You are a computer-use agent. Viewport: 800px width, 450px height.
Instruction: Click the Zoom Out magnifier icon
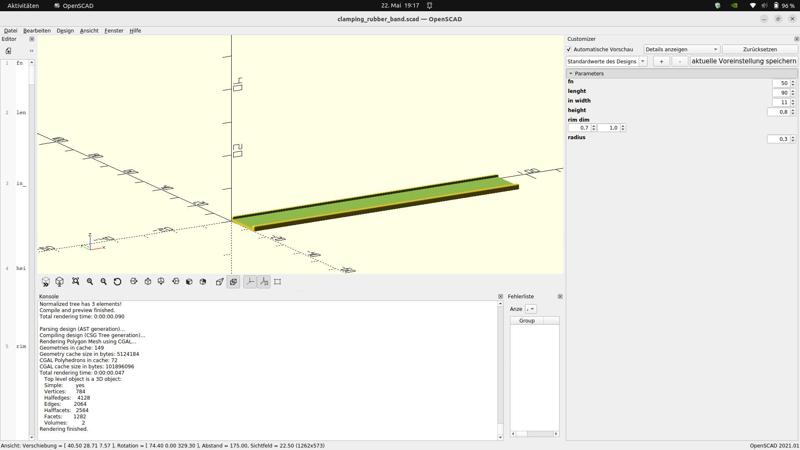pos(104,282)
